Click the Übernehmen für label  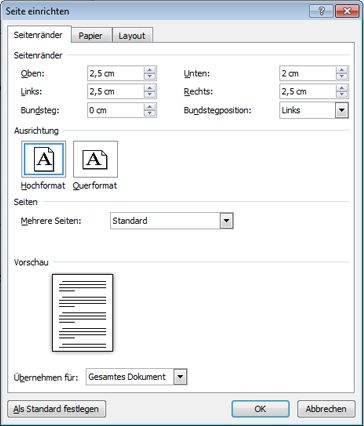46,377
